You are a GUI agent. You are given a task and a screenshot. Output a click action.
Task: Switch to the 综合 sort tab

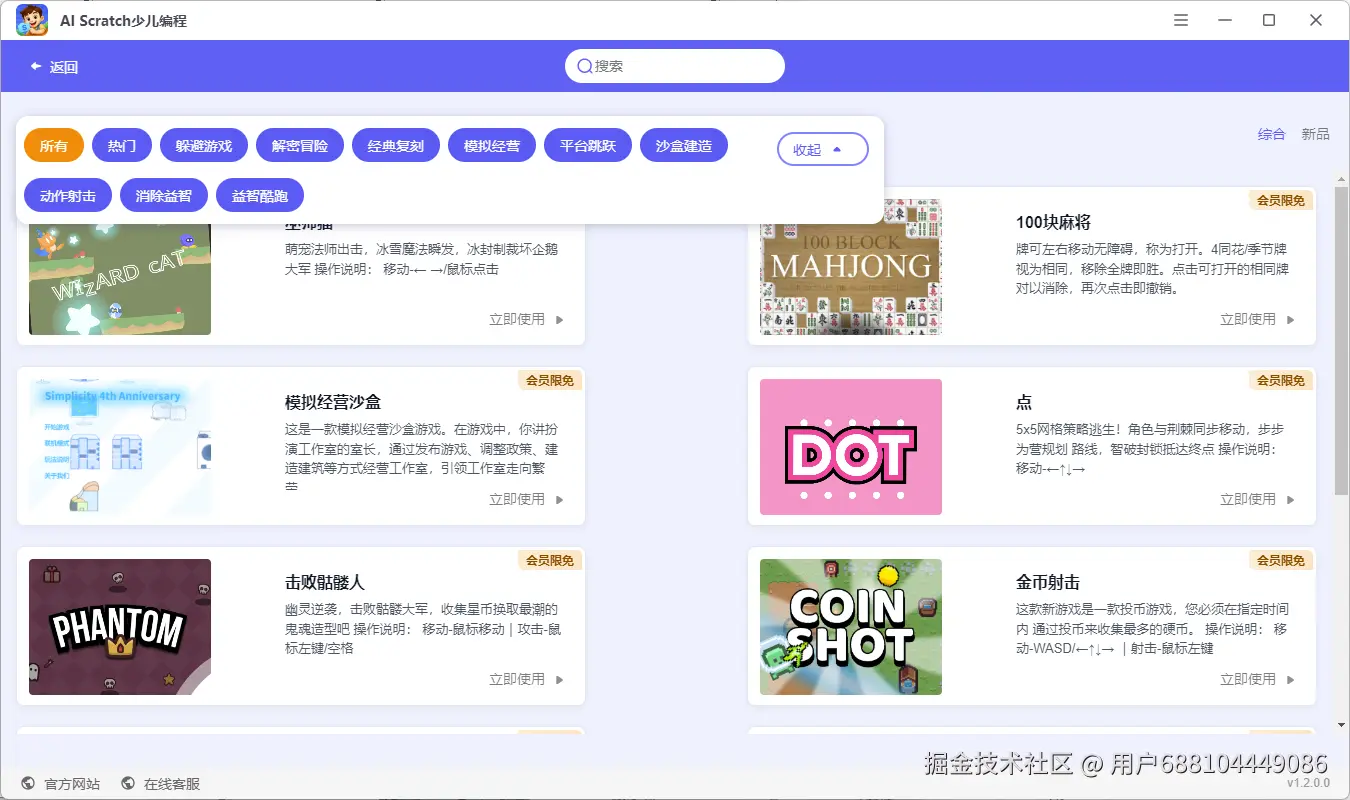(x=1272, y=134)
